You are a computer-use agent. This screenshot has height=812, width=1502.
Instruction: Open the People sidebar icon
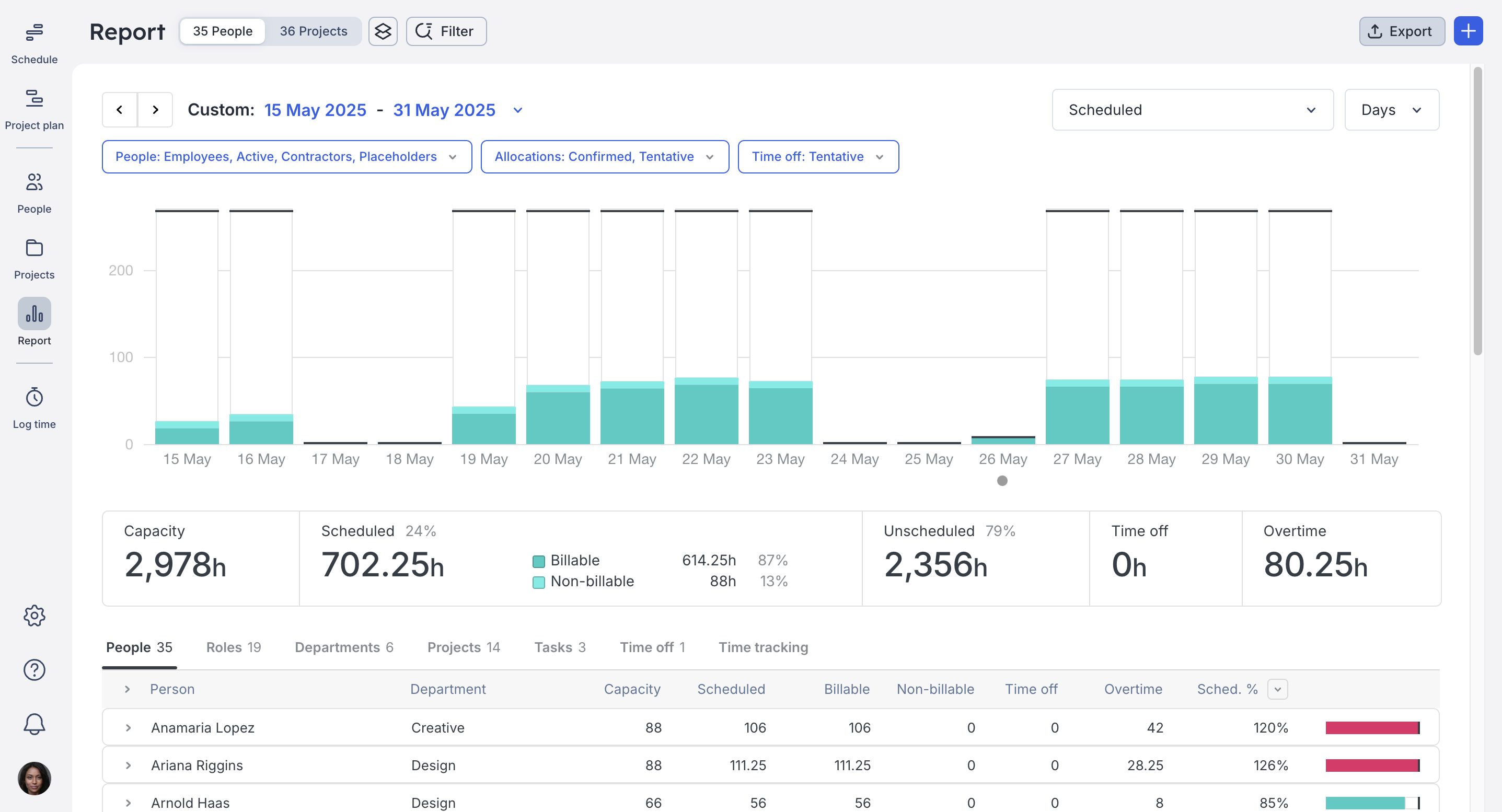point(34,182)
